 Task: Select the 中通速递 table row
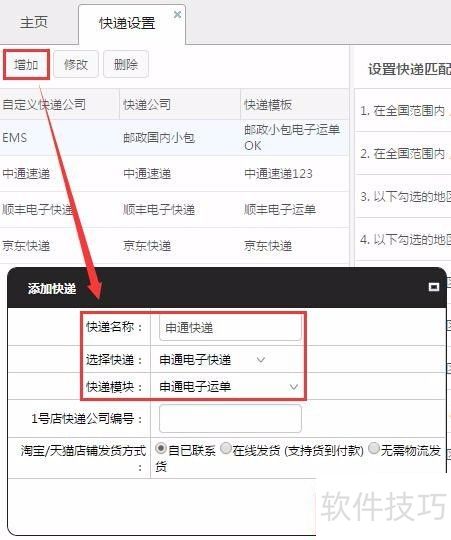tap(174, 174)
